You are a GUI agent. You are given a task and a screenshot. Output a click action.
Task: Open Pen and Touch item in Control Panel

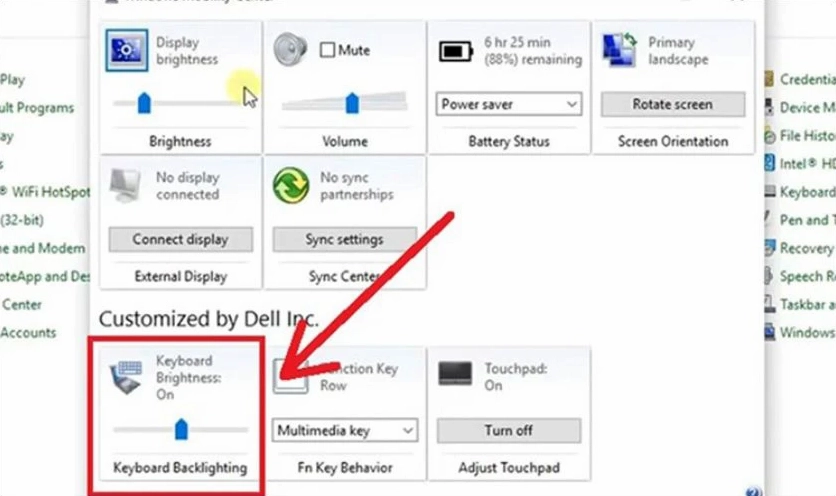click(x=807, y=220)
